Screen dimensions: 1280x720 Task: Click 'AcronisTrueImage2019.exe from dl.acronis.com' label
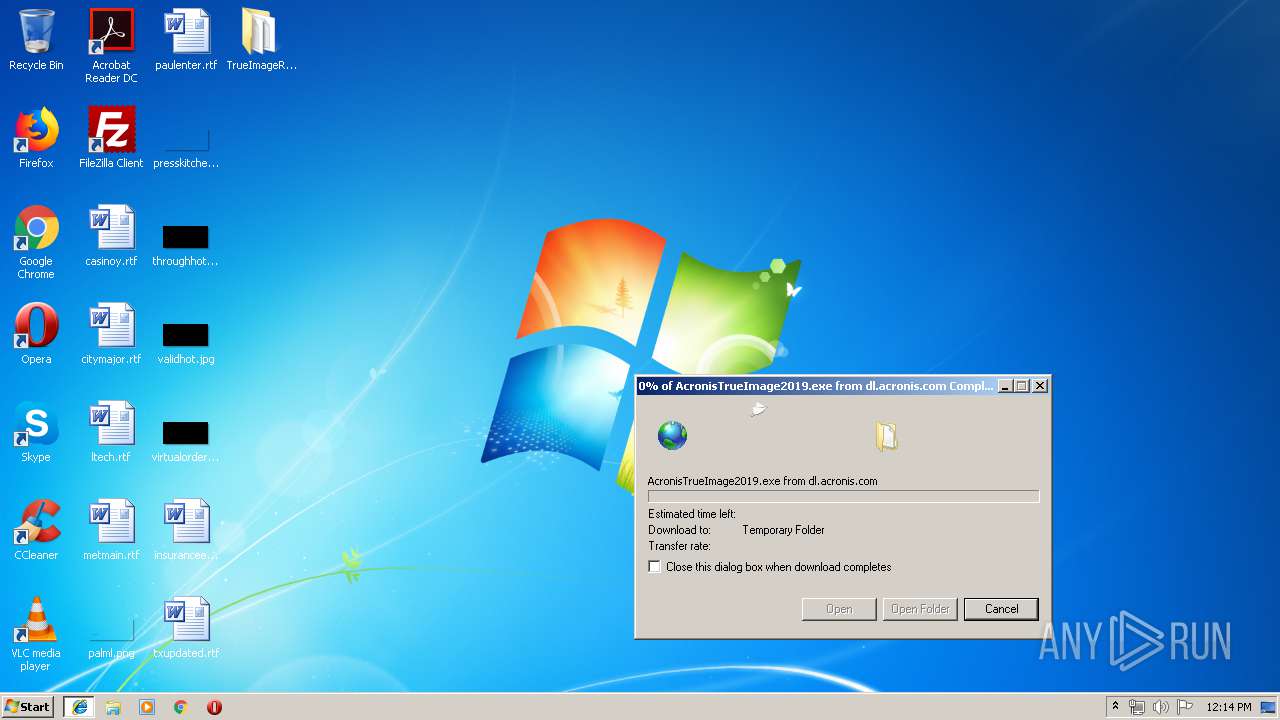[x=762, y=481]
